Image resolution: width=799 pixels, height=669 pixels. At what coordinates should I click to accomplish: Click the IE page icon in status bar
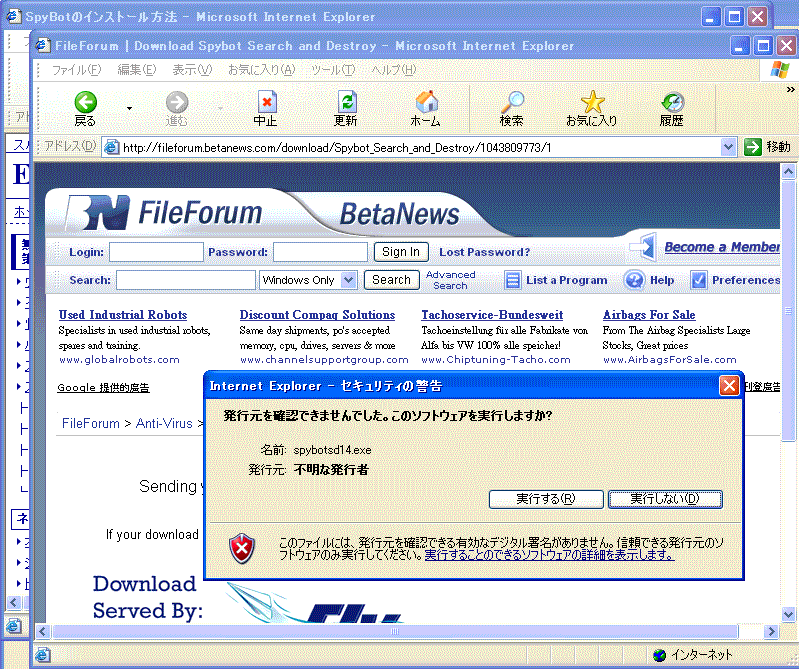pyautogui.click(x=43, y=655)
